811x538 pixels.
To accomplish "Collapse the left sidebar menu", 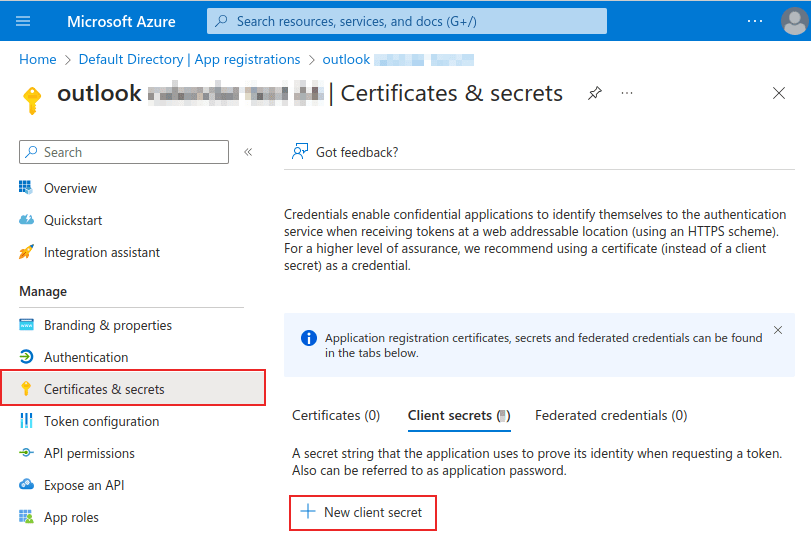I will [248, 152].
